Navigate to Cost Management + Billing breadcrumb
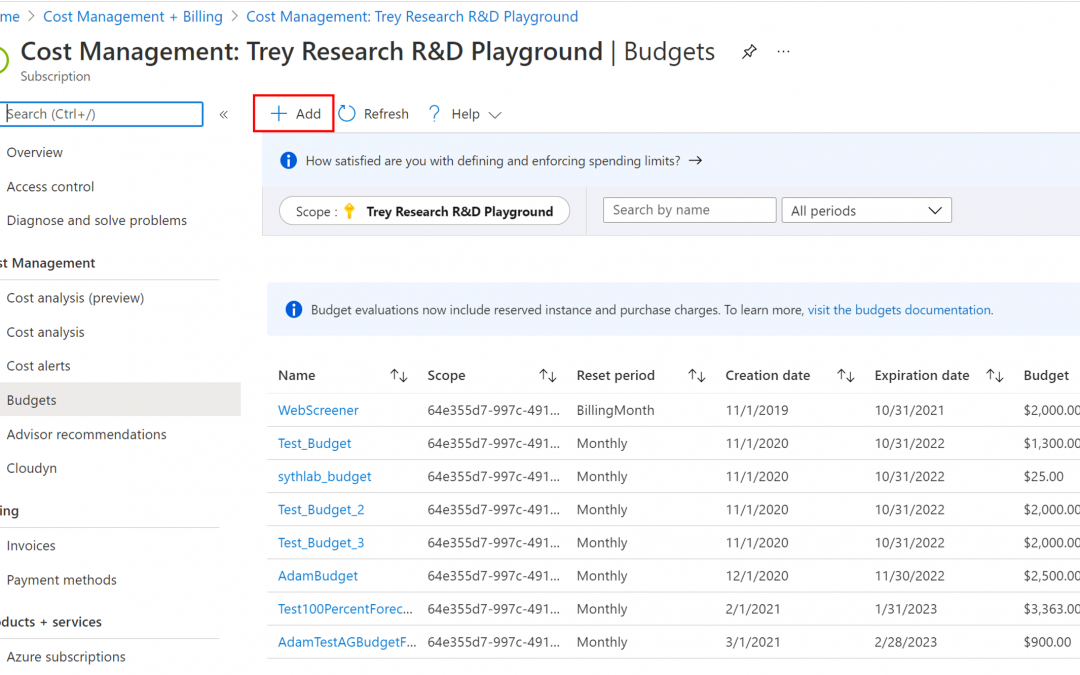The width and height of the screenshot is (1080, 675). pyautogui.click(x=133, y=17)
